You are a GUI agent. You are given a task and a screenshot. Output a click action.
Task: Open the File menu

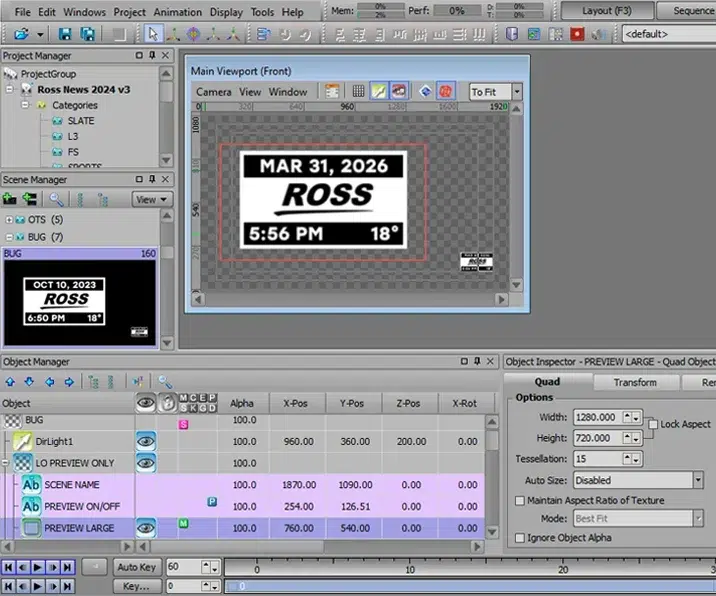coord(22,12)
